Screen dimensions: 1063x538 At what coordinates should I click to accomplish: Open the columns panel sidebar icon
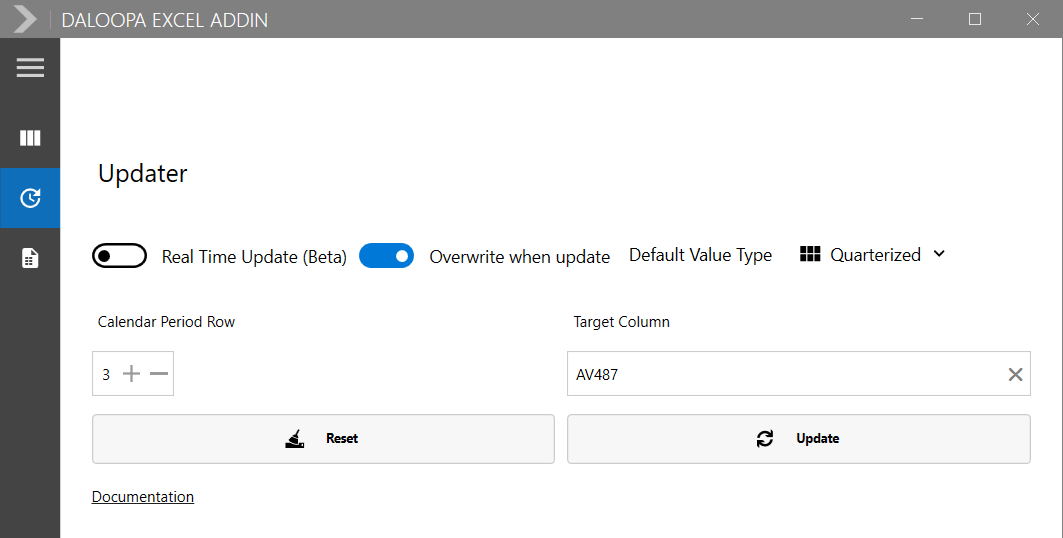click(30, 138)
